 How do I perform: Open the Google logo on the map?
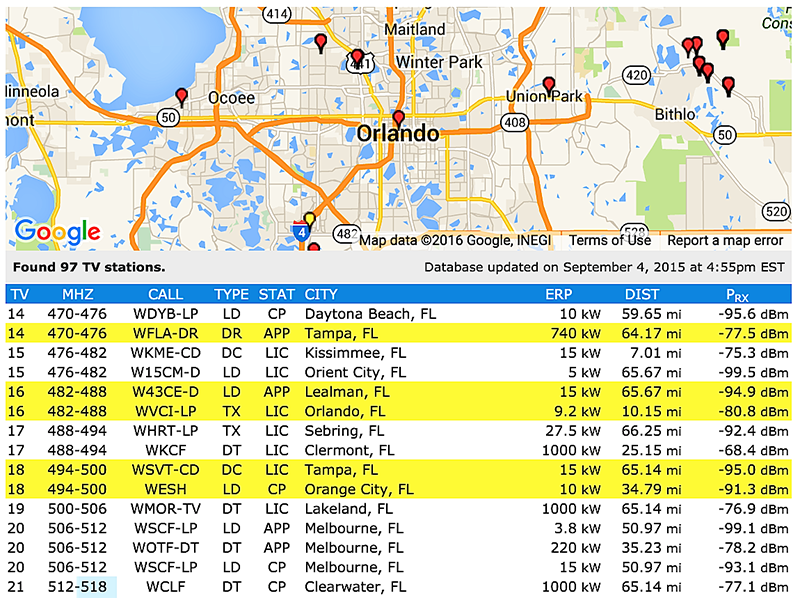(x=57, y=232)
